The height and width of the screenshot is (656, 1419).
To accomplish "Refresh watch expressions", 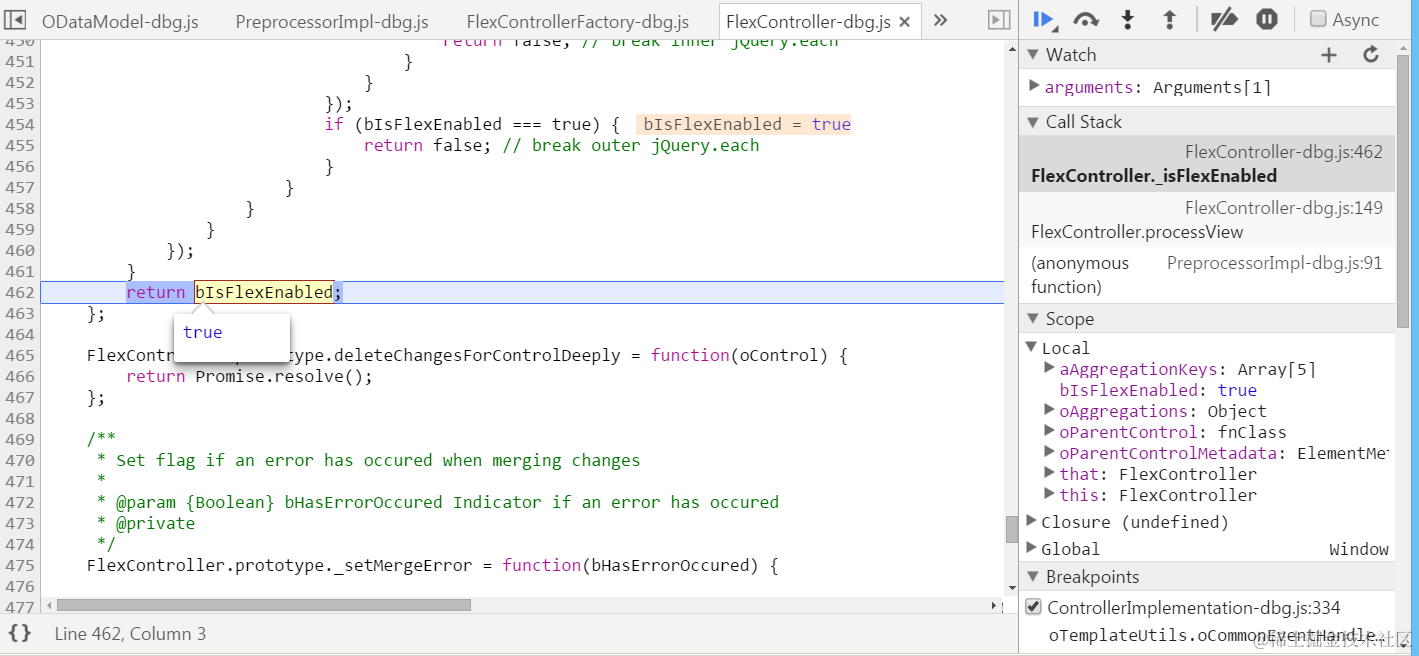I will point(1371,55).
